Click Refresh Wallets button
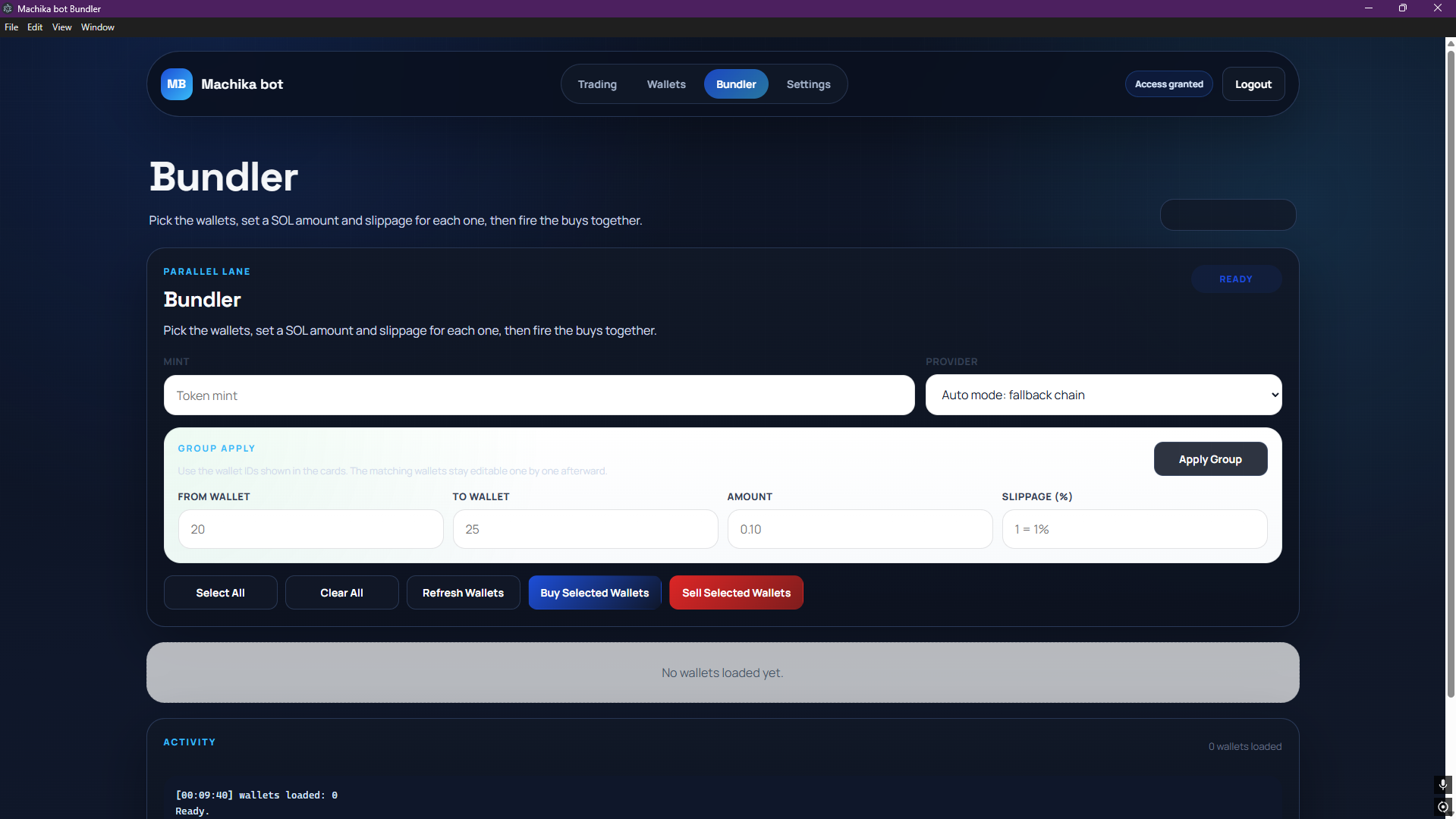Viewport: 1456px width, 819px height. (463, 593)
